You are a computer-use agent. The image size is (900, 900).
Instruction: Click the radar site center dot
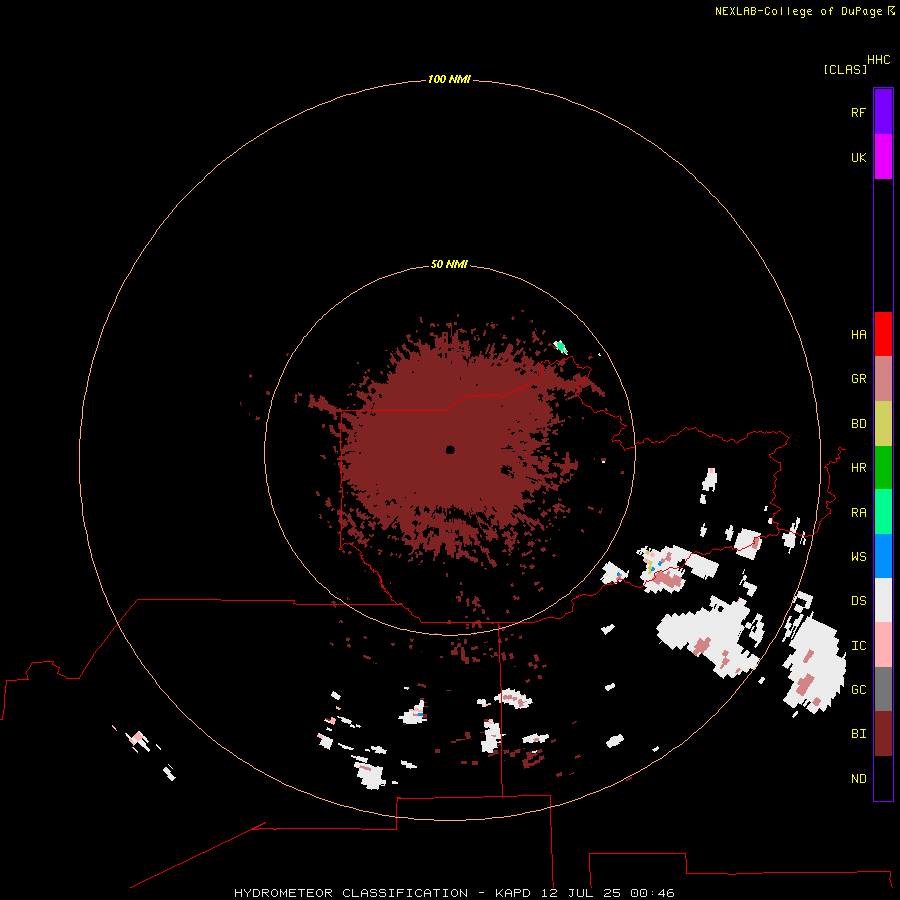[450, 450]
